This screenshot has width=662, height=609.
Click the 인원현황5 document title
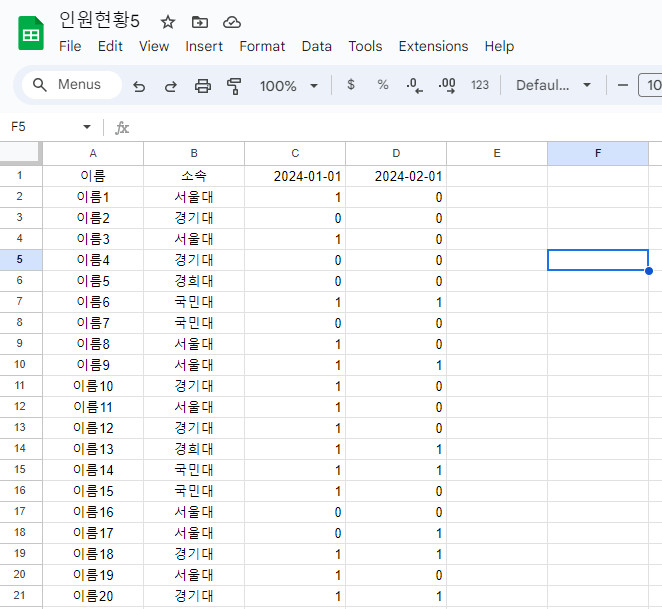pos(99,20)
